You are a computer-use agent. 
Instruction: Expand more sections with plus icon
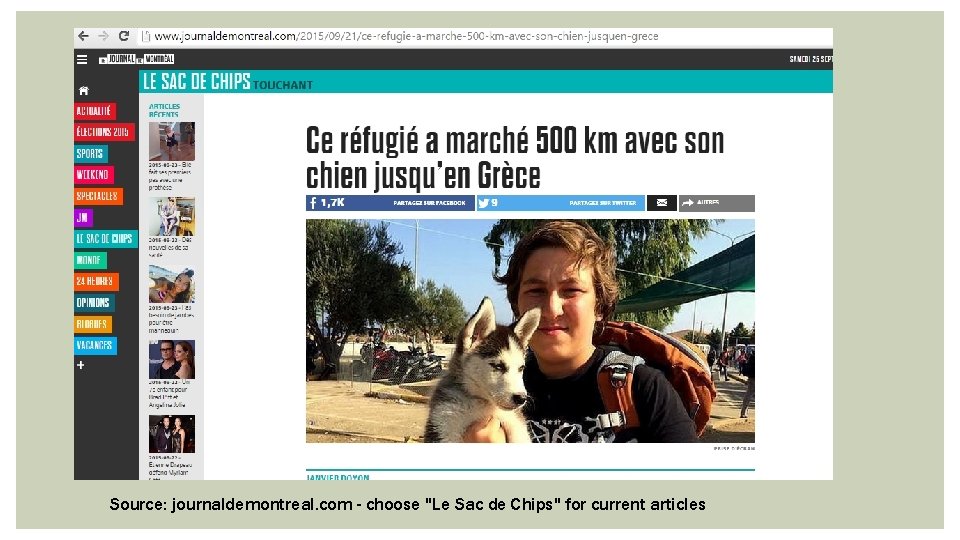[81, 365]
